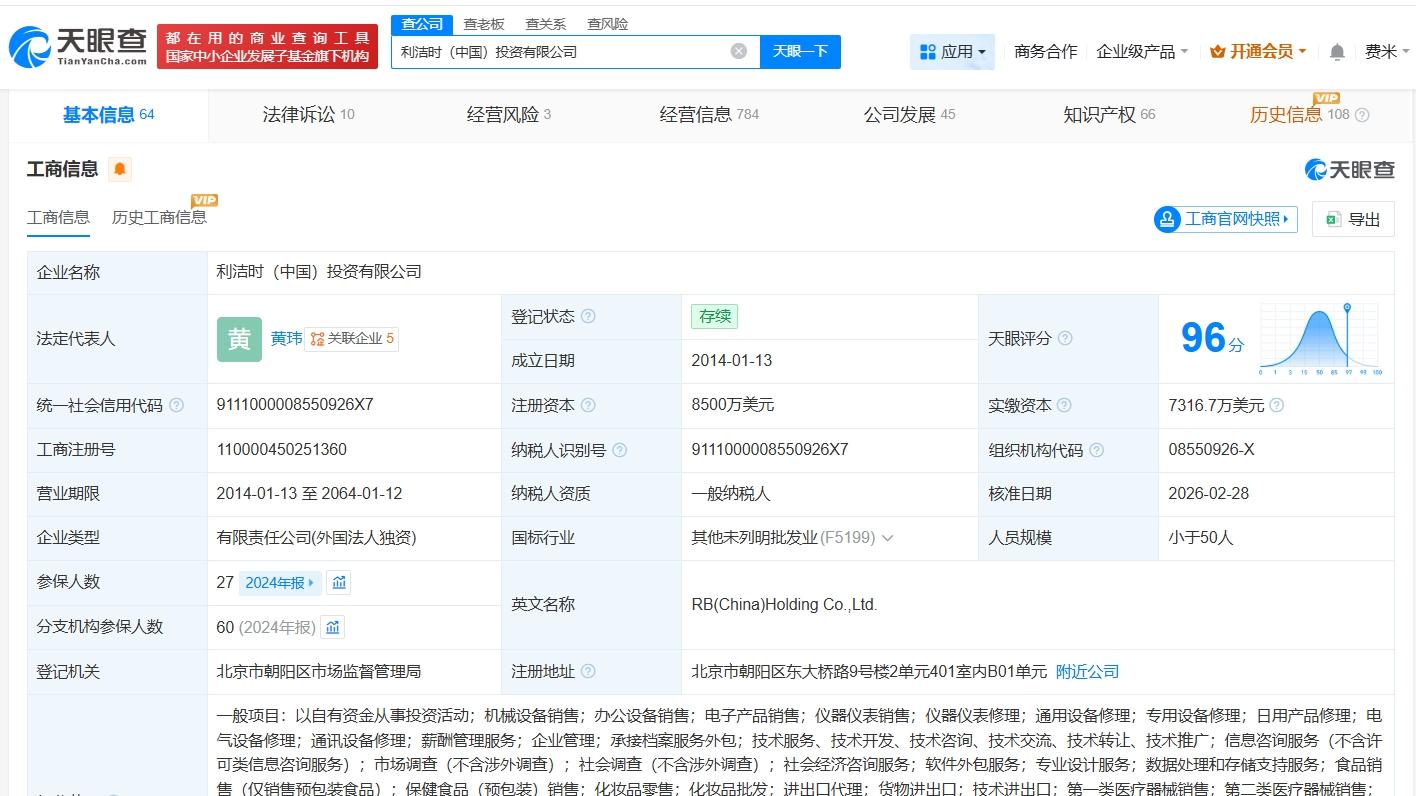Click the trend chart icon beside 分支机构参保人数

point(331,627)
